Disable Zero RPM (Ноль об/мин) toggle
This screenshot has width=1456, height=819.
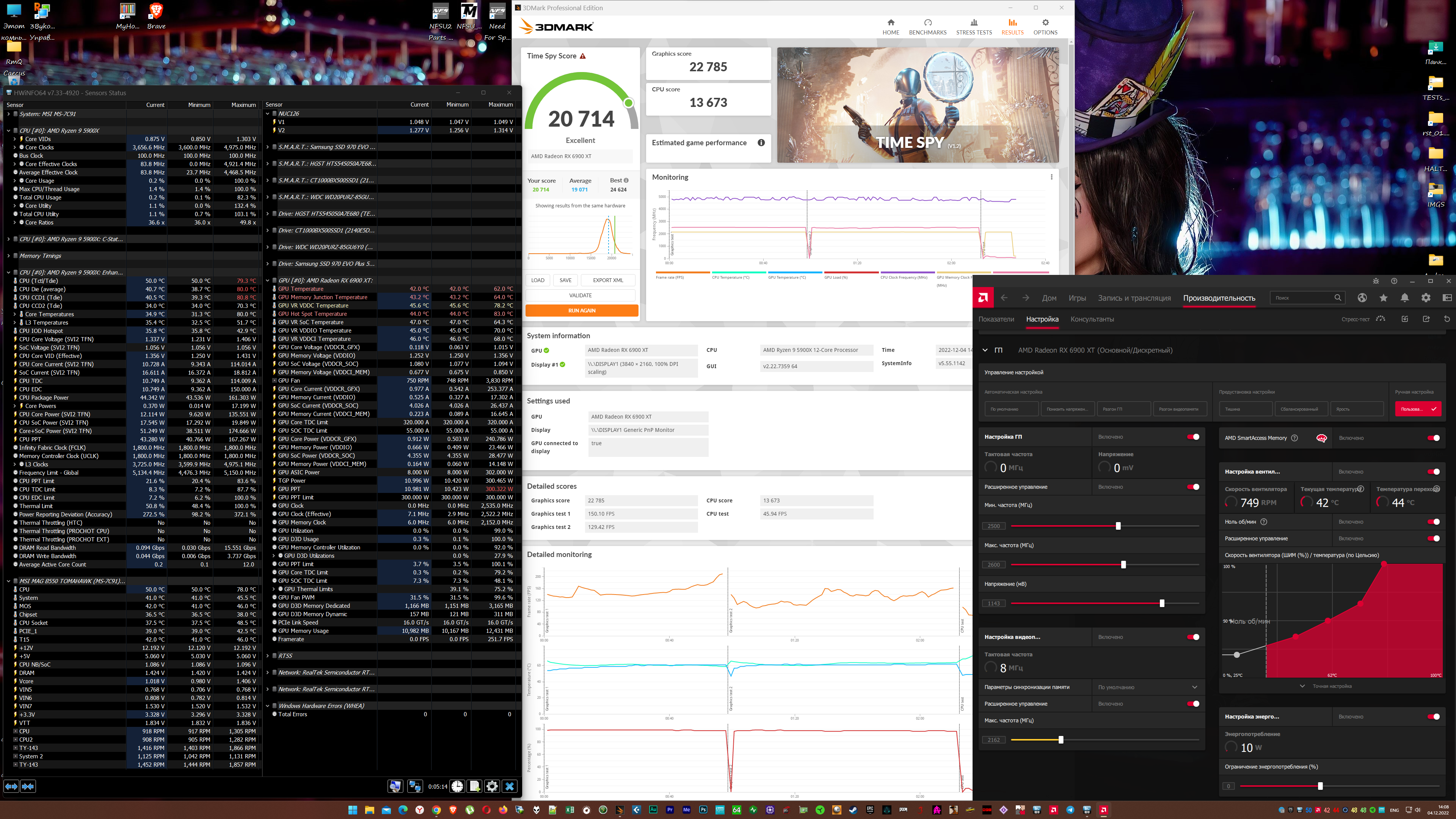[1433, 522]
